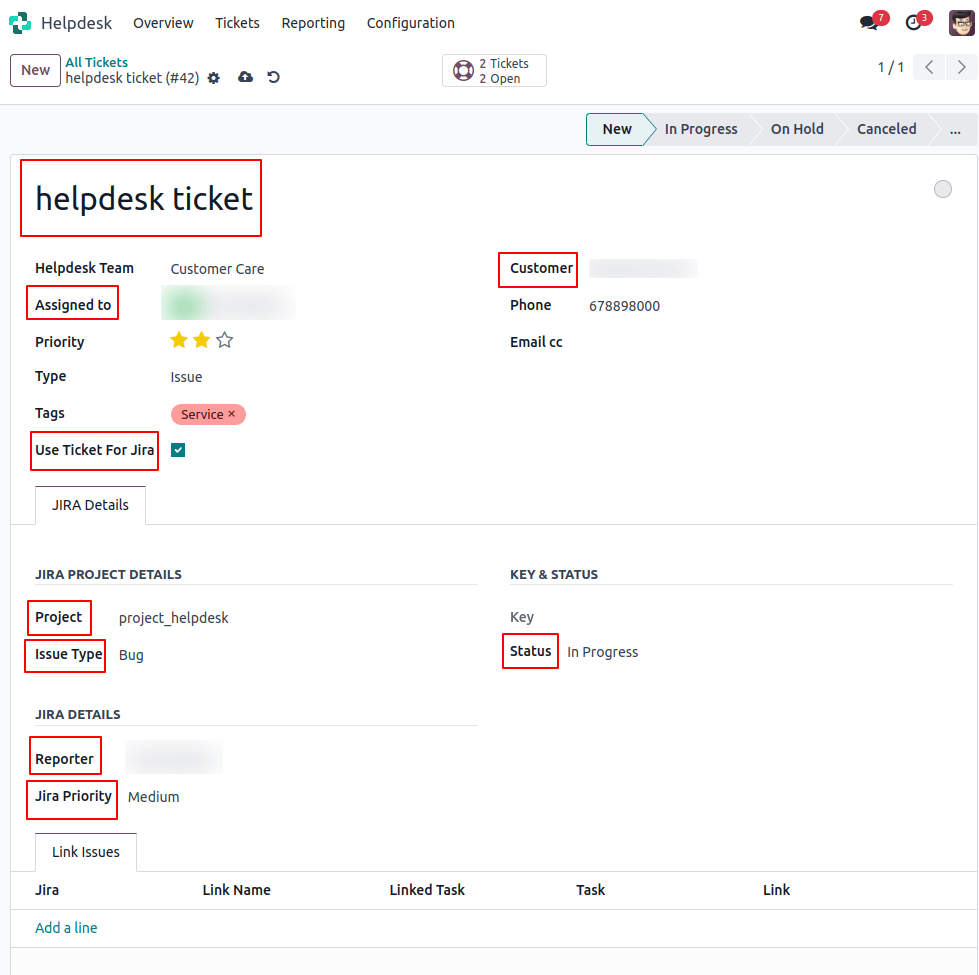Viewport: 979px width, 975px height.
Task: Add a line in Link Issues
Action: (x=66, y=928)
